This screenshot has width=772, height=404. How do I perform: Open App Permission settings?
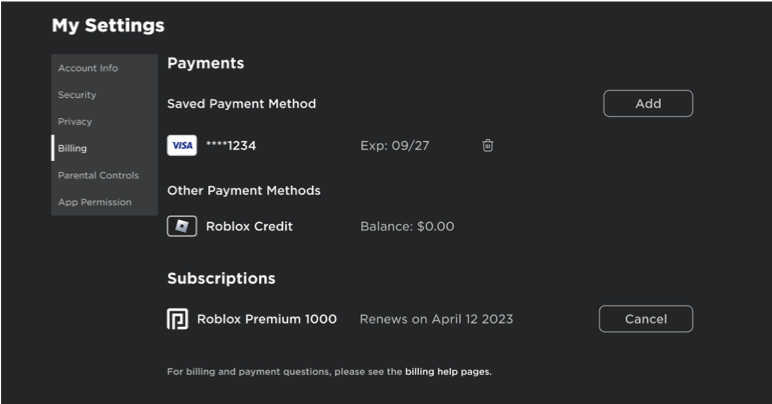(94, 202)
